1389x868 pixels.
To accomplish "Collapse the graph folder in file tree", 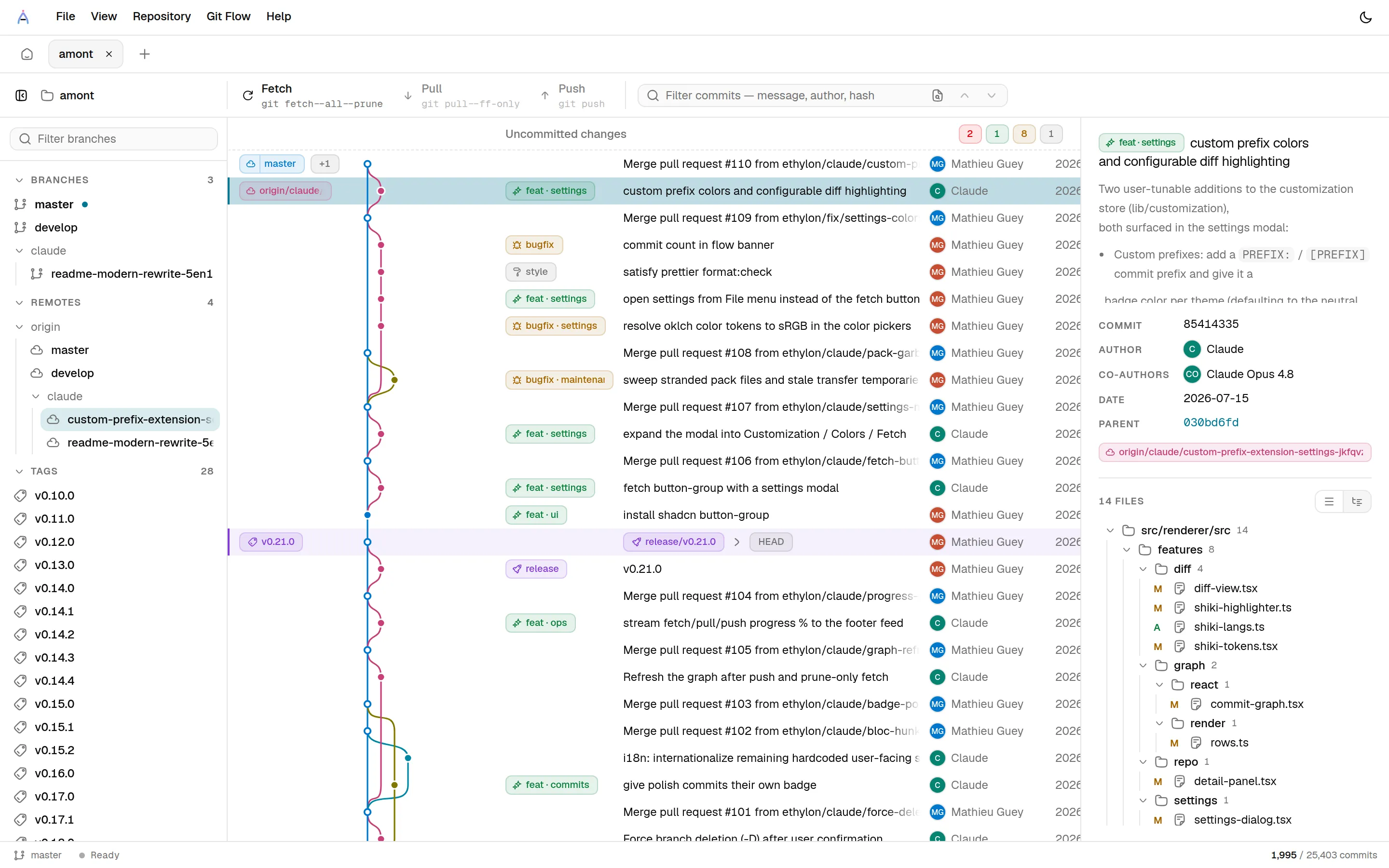I will pos(1143,665).
